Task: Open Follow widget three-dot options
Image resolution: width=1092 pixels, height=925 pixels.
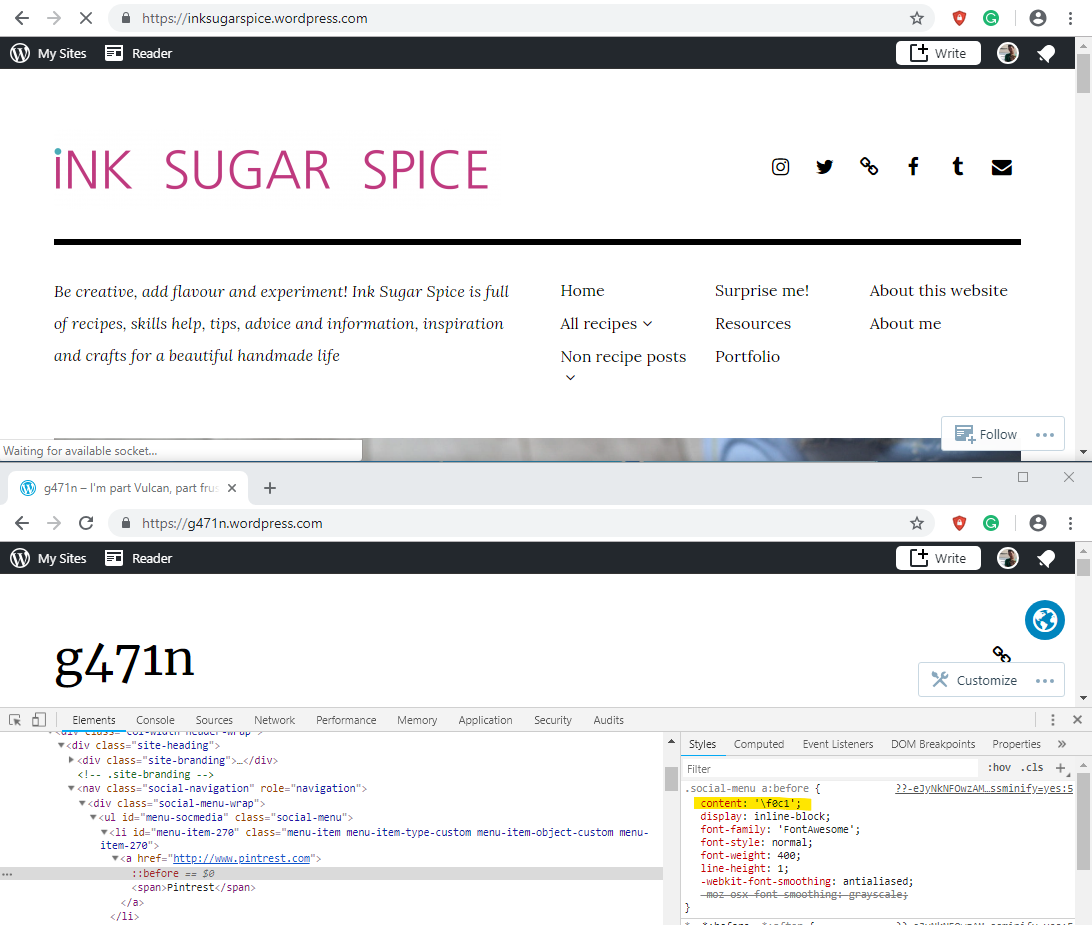Action: [x=1045, y=435]
